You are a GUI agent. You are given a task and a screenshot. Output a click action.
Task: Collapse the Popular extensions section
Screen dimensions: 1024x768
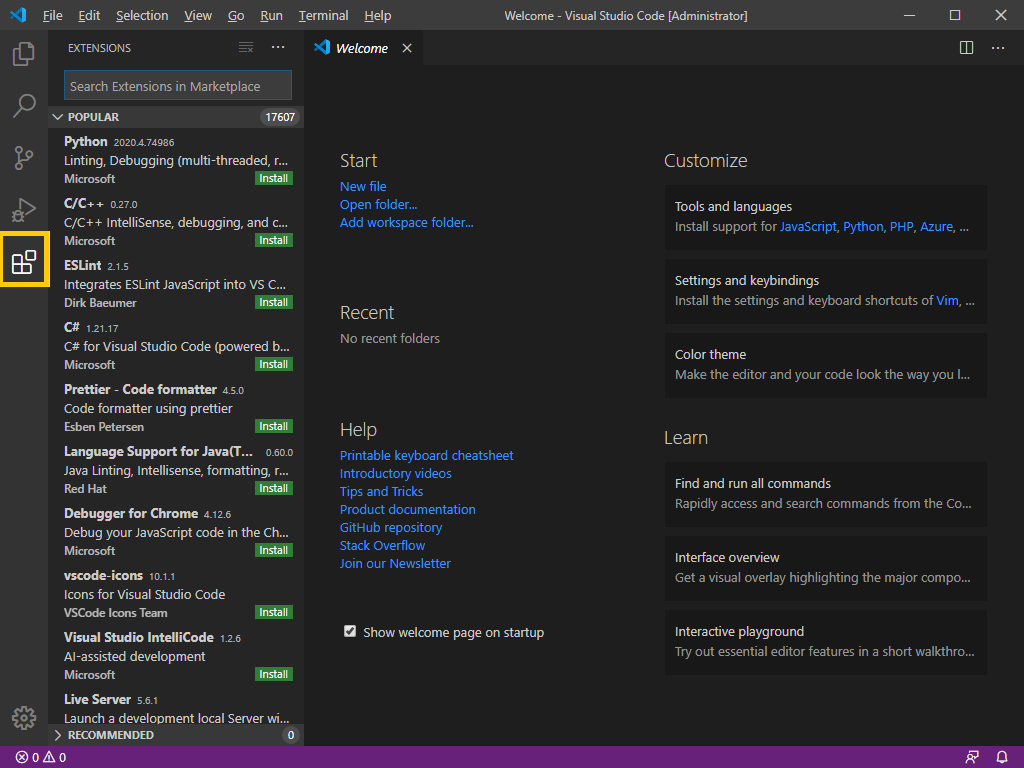(x=176, y=117)
